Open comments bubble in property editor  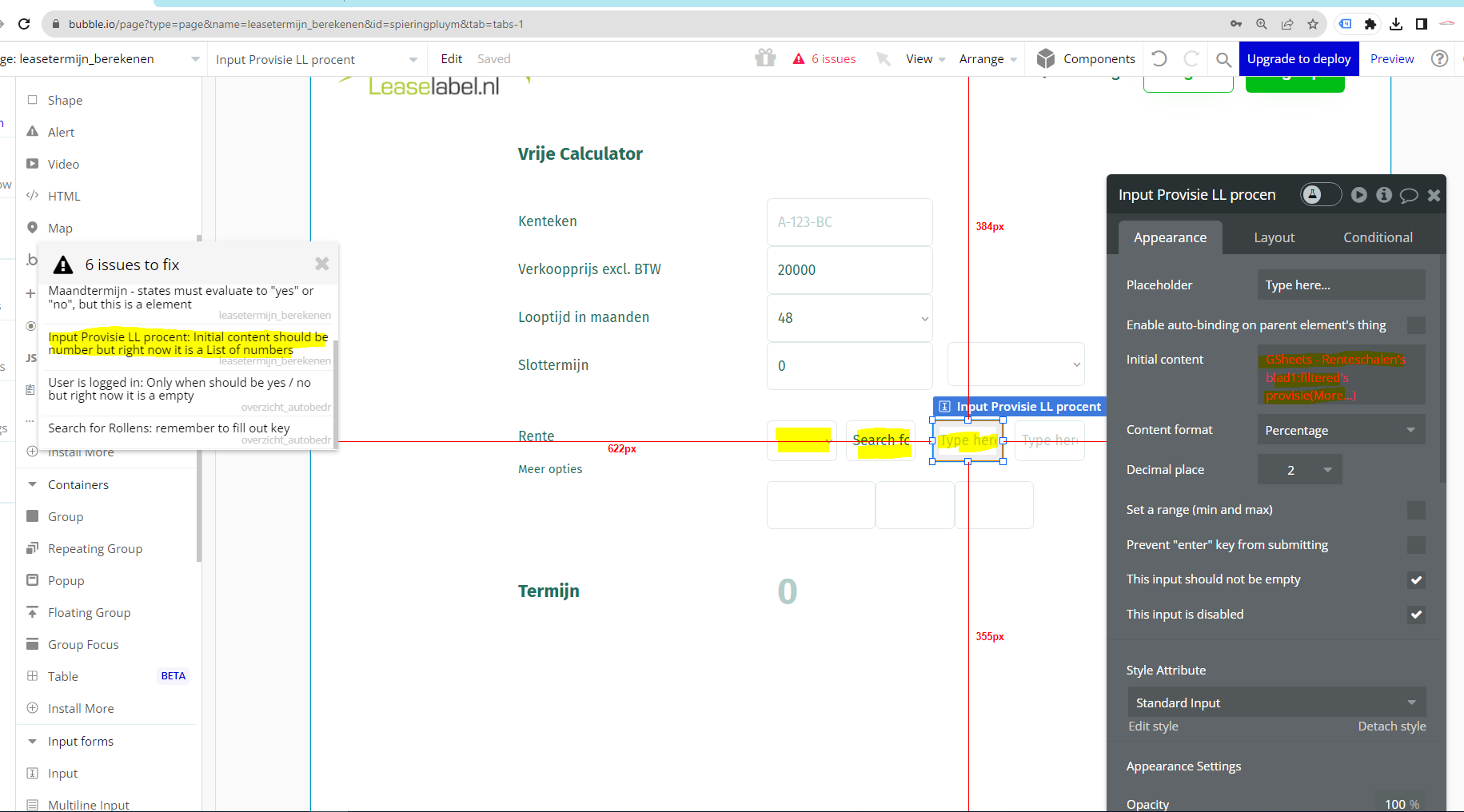[x=1409, y=195]
